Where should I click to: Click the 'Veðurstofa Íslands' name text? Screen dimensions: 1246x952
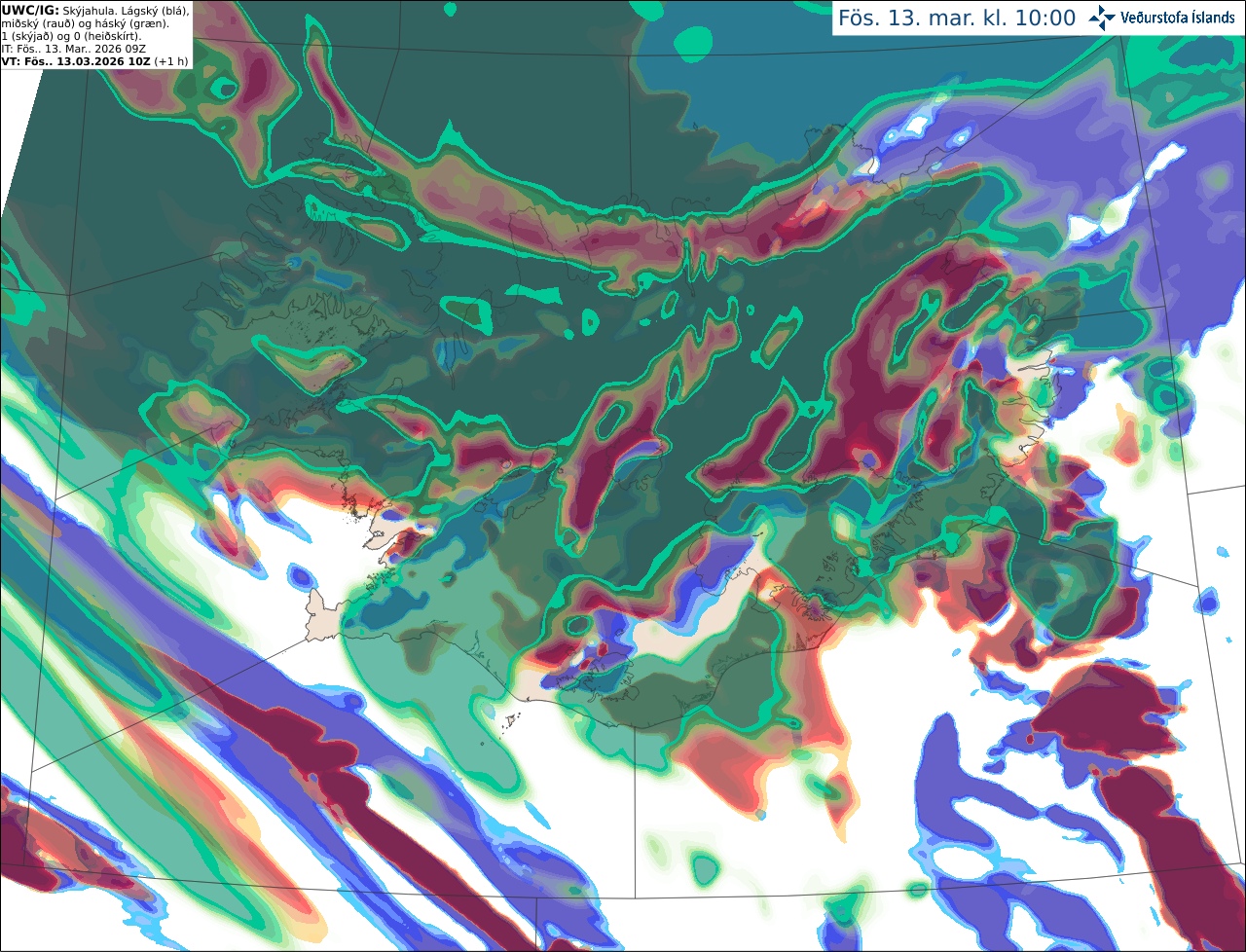[x=1178, y=18]
